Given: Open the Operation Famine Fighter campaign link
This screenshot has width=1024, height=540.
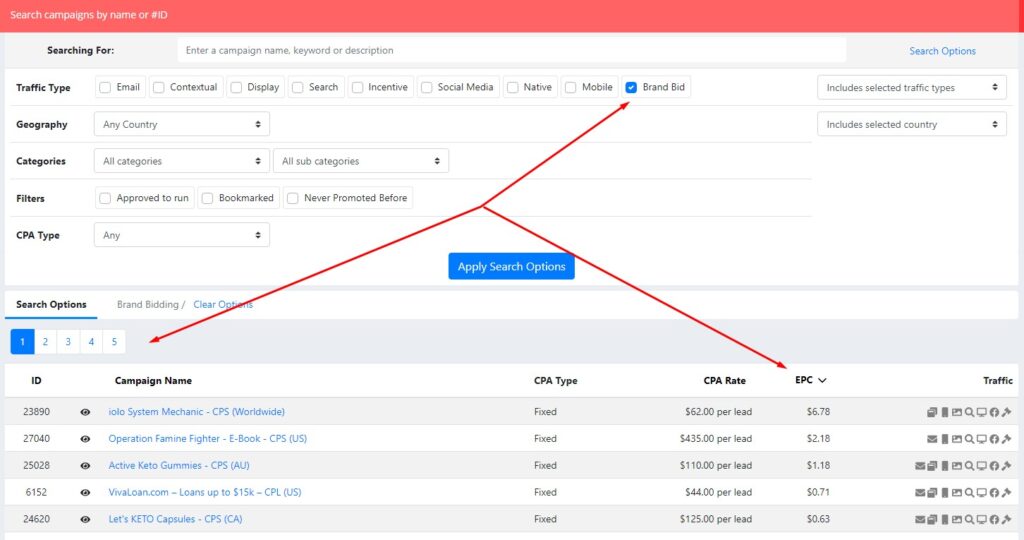Looking at the screenshot, I should [x=208, y=439].
